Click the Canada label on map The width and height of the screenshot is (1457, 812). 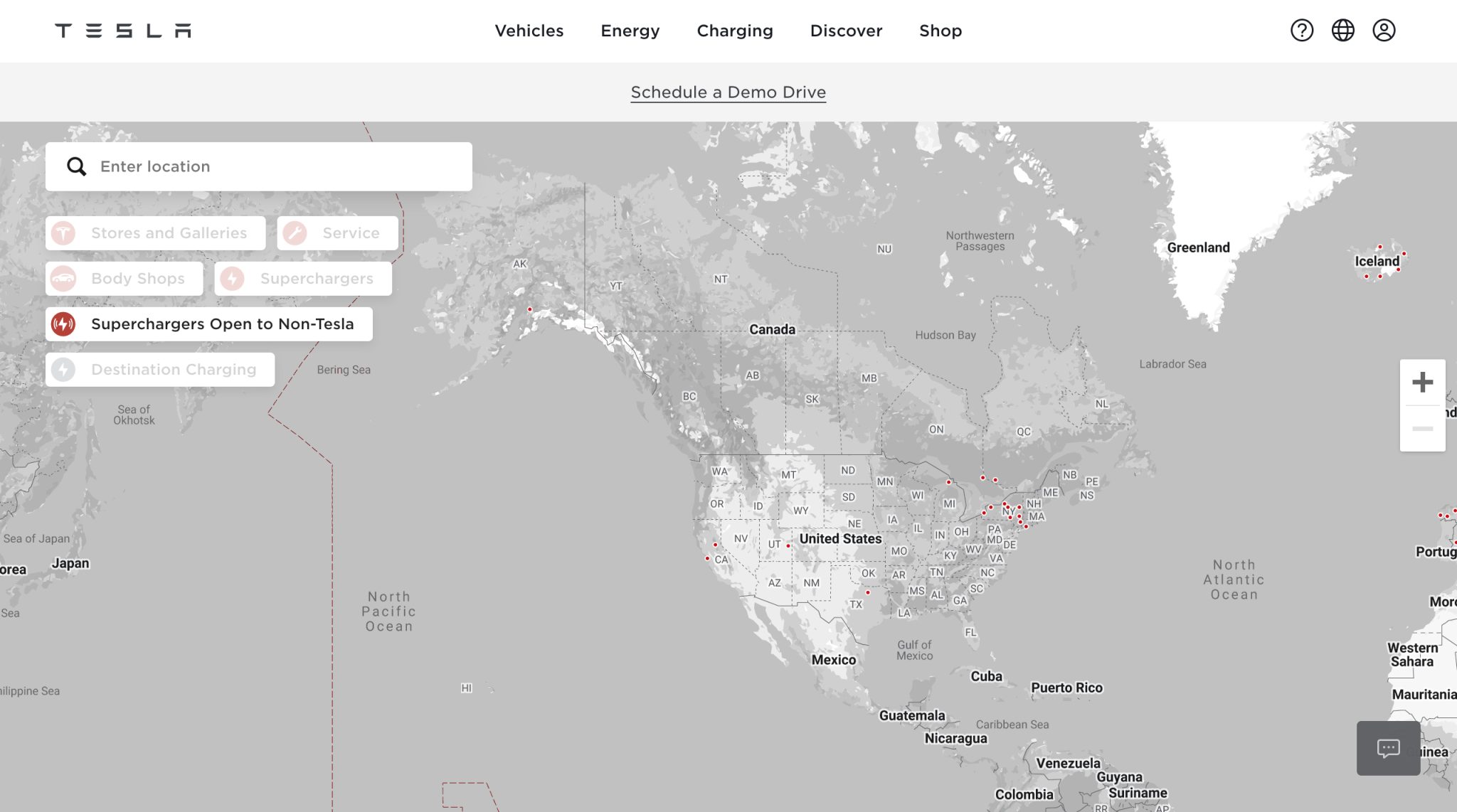point(772,329)
